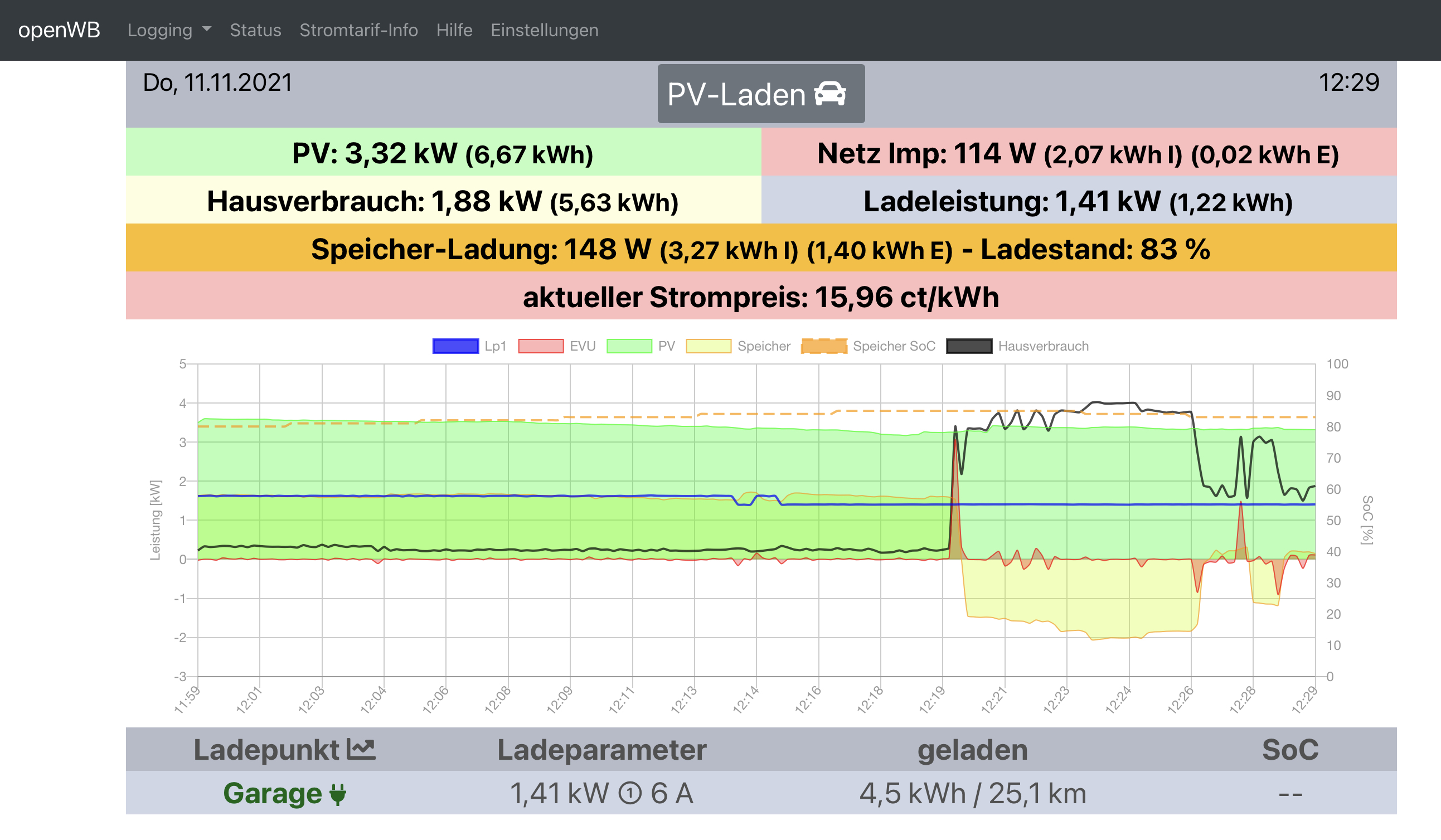Toggle PV dataset in chart legend
The image size is (1441, 840).
tap(641, 346)
